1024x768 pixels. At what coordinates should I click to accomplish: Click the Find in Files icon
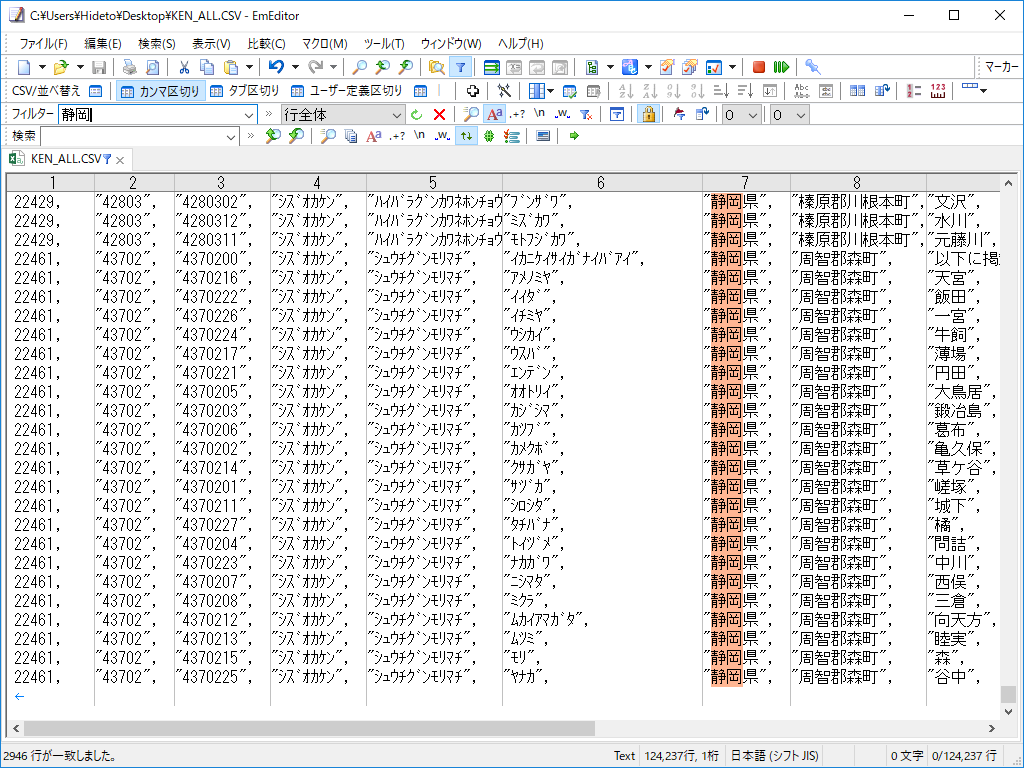436,67
